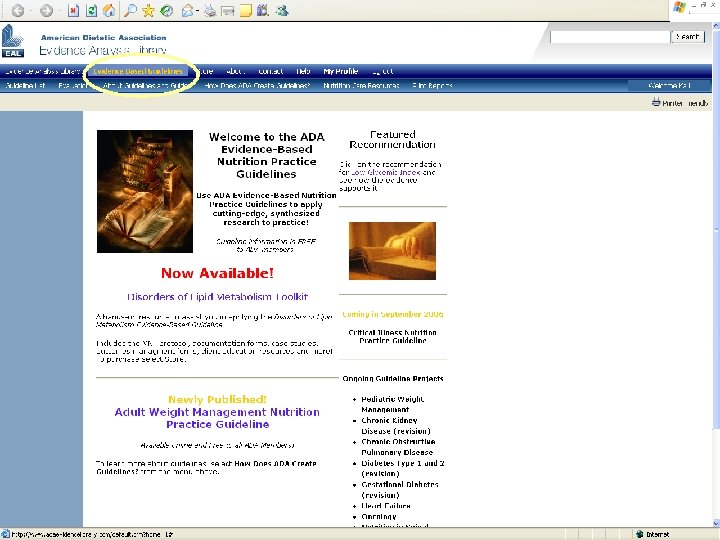Open the Mail icon dropdown arrow

click(197, 11)
